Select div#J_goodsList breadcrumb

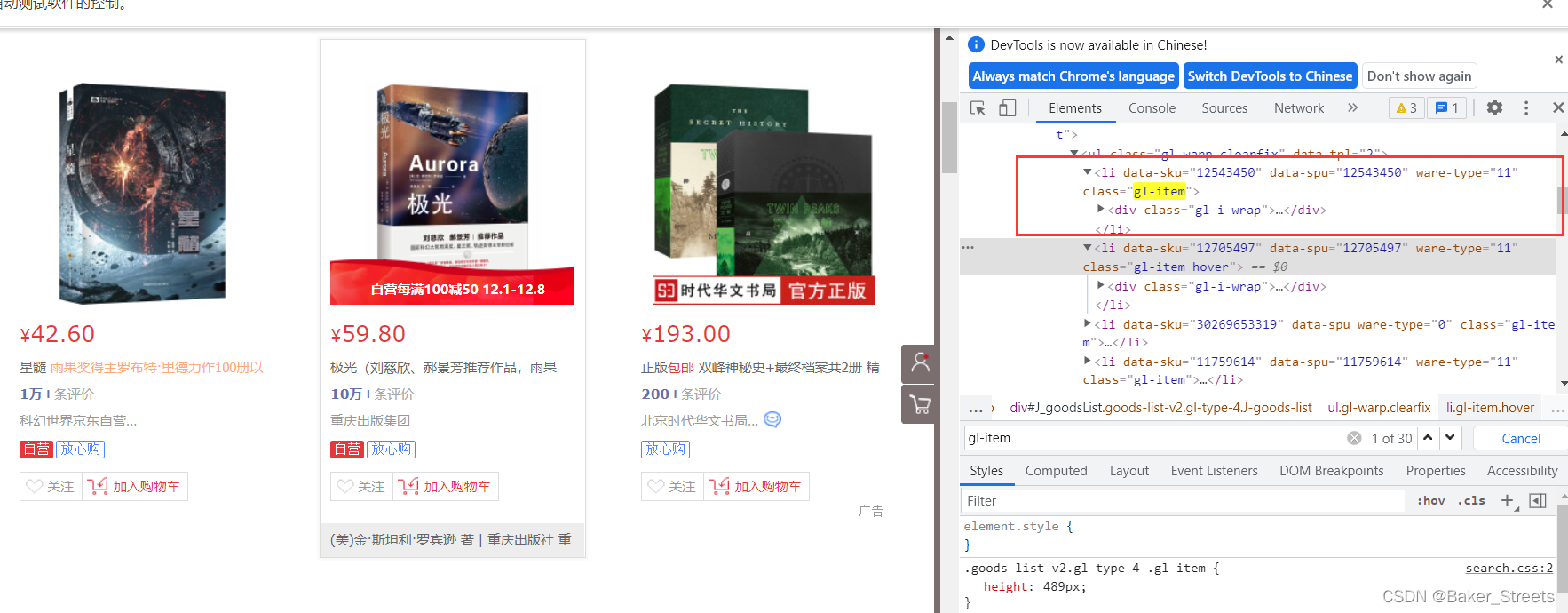tap(1160, 408)
